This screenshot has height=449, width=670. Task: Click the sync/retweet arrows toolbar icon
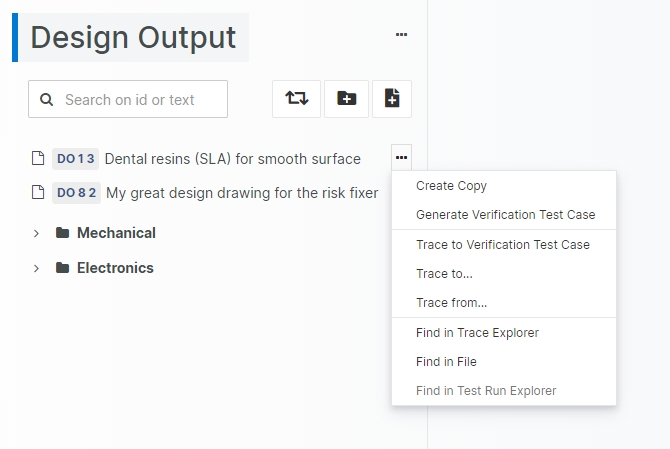pos(297,99)
